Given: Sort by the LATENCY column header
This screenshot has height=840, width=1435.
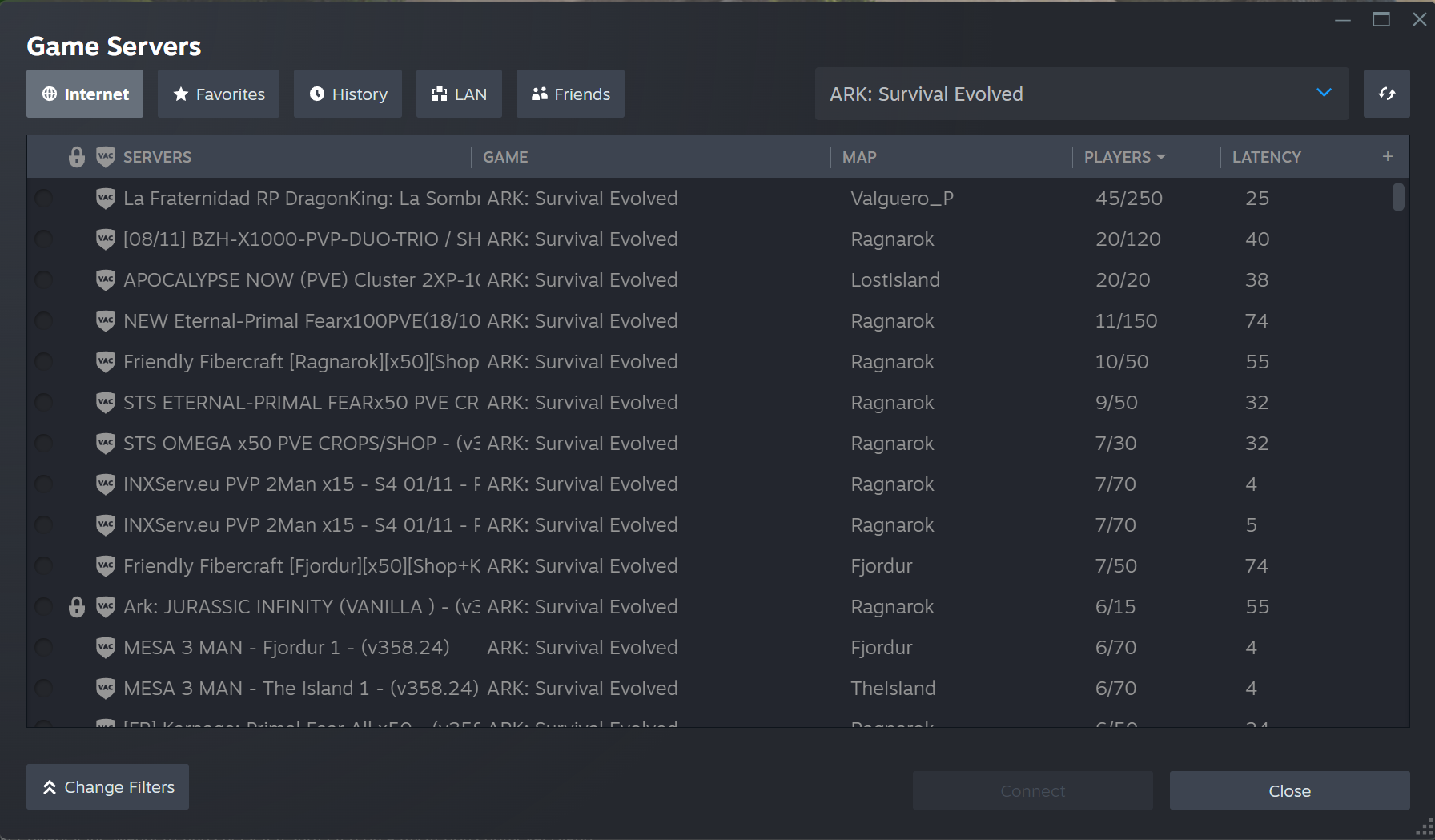Looking at the screenshot, I should click(x=1266, y=157).
